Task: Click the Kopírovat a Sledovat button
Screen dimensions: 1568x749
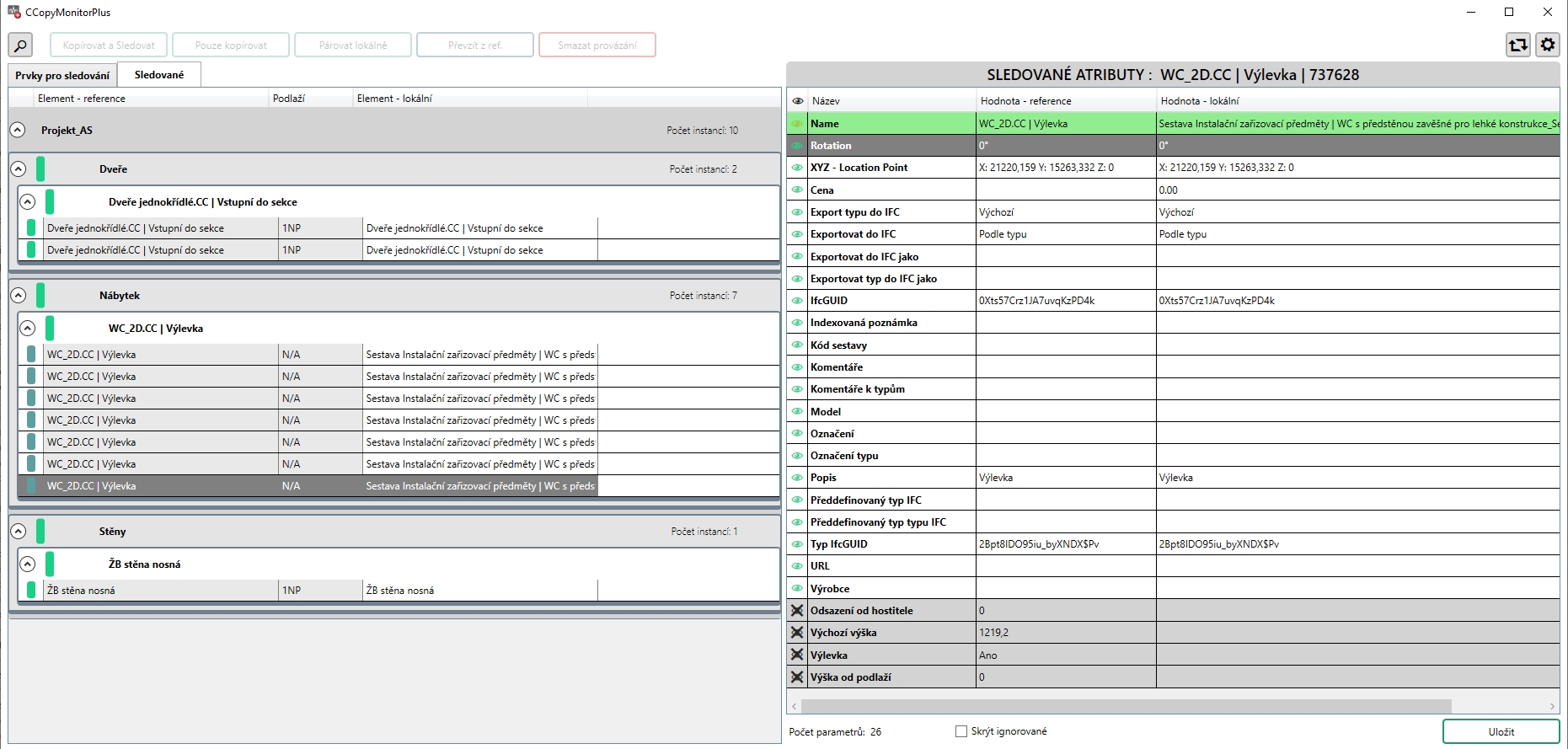Action: (109, 45)
